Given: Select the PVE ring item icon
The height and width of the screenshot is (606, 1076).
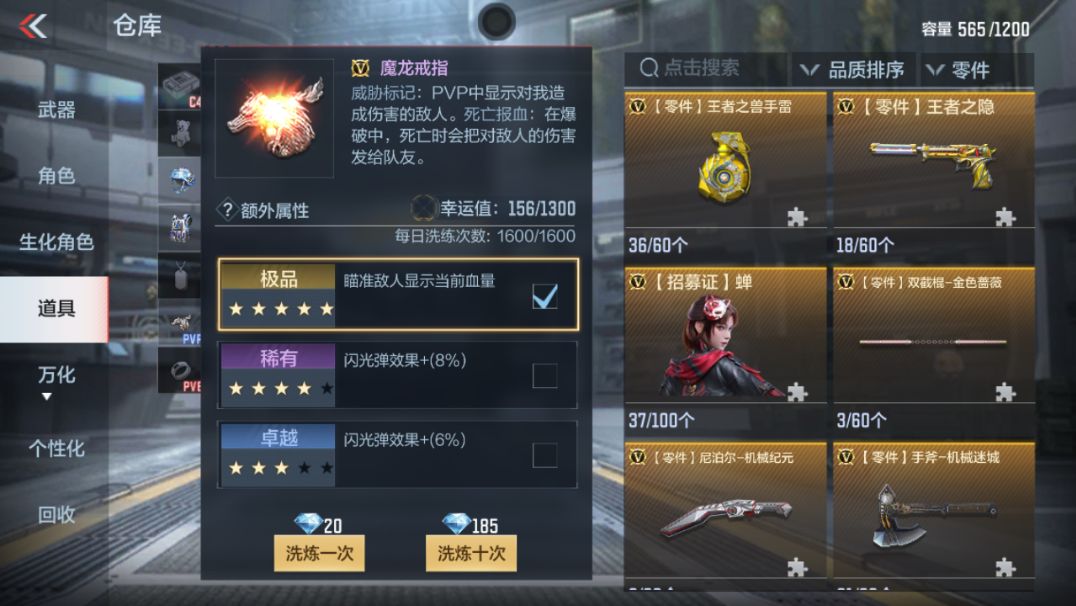Looking at the screenshot, I should point(180,370).
